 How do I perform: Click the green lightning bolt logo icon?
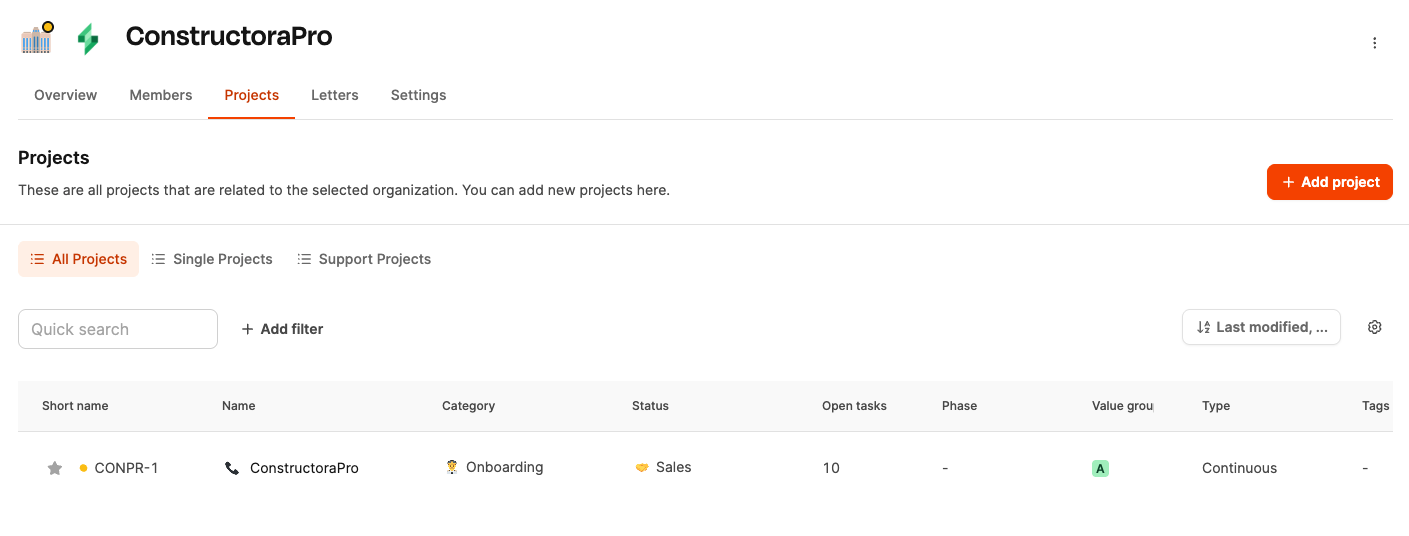tap(88, 39)
